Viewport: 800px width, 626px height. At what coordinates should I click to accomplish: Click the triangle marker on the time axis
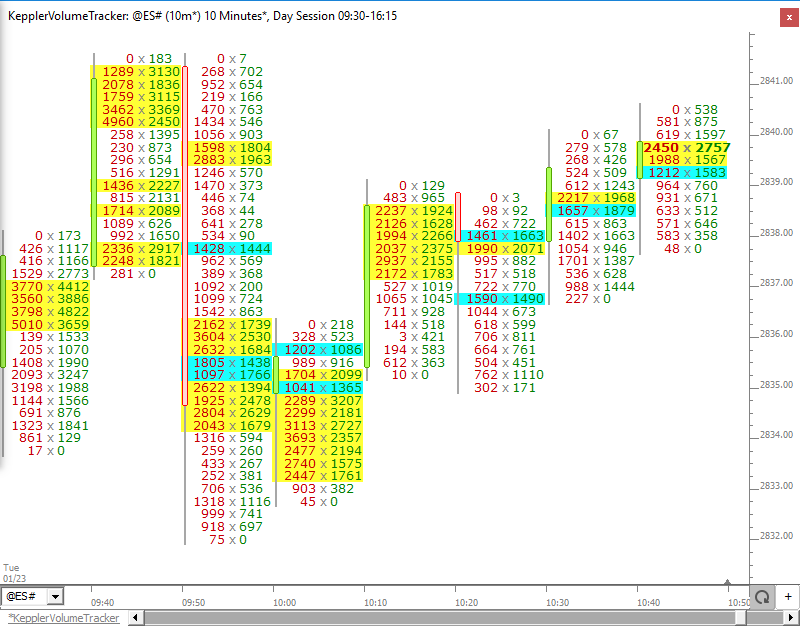coord(729,582)
